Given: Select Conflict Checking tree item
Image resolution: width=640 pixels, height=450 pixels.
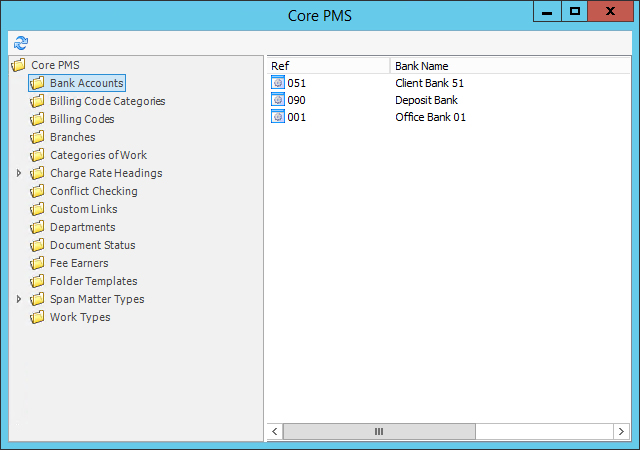Looking at the screenshot, I should click(93, 191).
